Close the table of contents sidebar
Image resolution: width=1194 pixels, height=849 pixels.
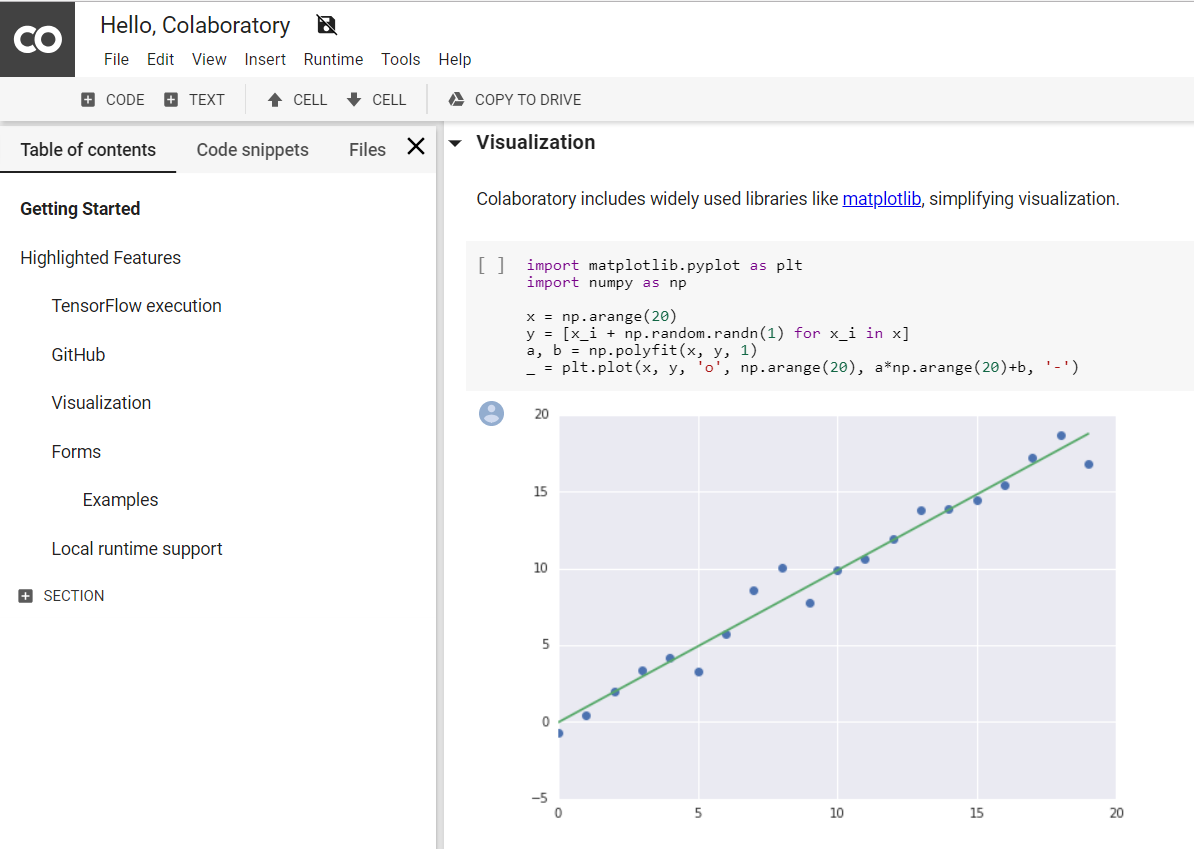point(416,148)
